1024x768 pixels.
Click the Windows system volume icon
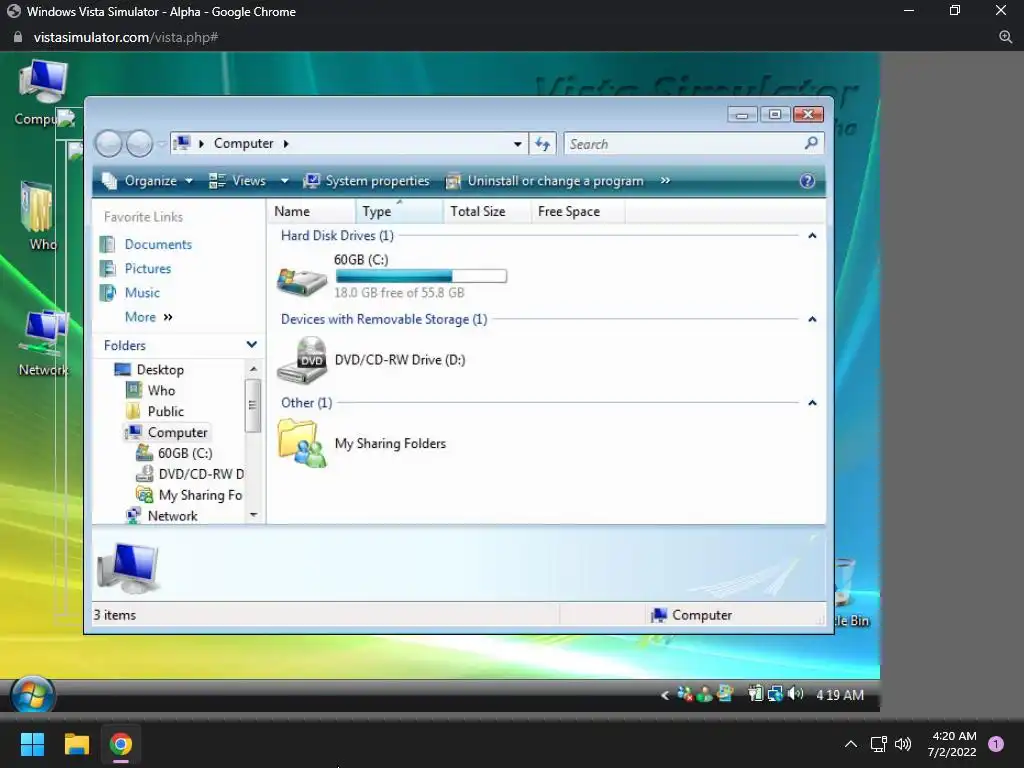(903, 744)
